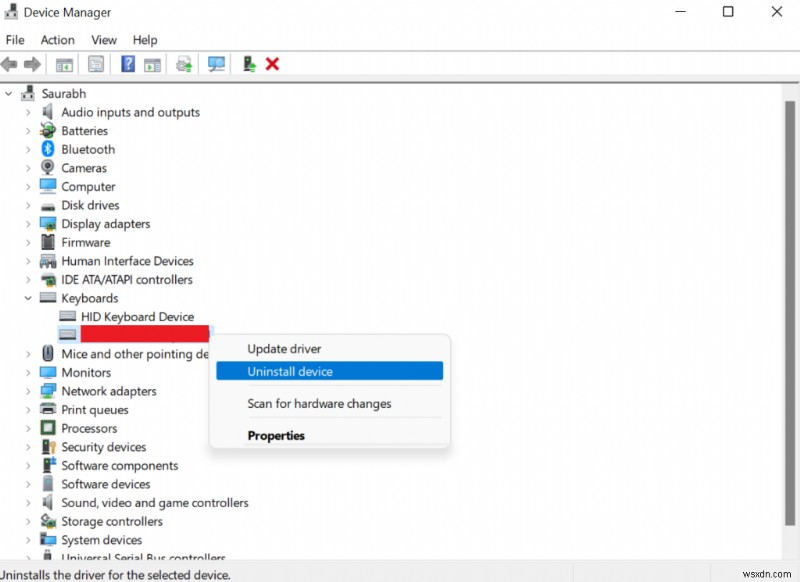This screenshot has width=800, height=582.
Task: Click the vertical scrollbar thumb
Action: (790, 313)
